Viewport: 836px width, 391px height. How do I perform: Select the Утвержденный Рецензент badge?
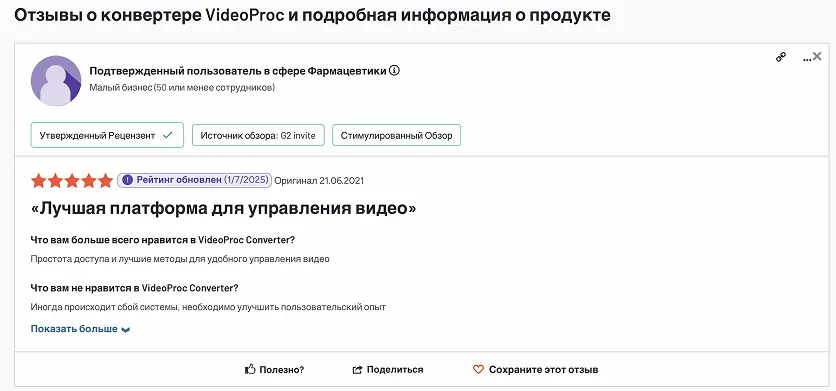tap(107, 135)
